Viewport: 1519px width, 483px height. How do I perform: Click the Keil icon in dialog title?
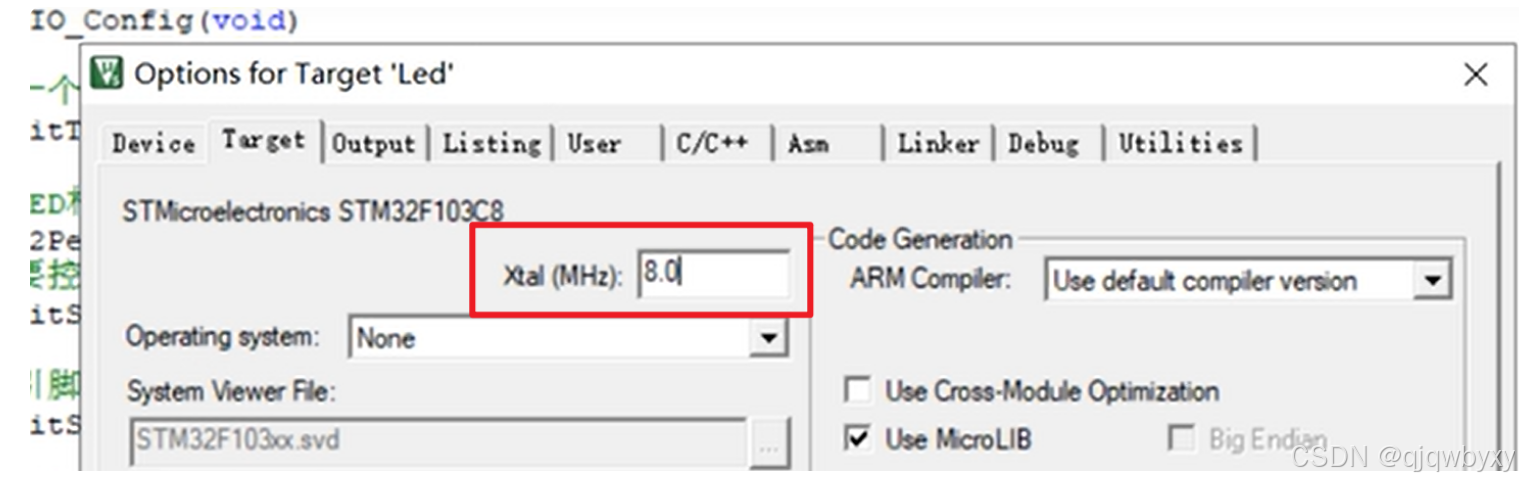(x=107, y=73)
